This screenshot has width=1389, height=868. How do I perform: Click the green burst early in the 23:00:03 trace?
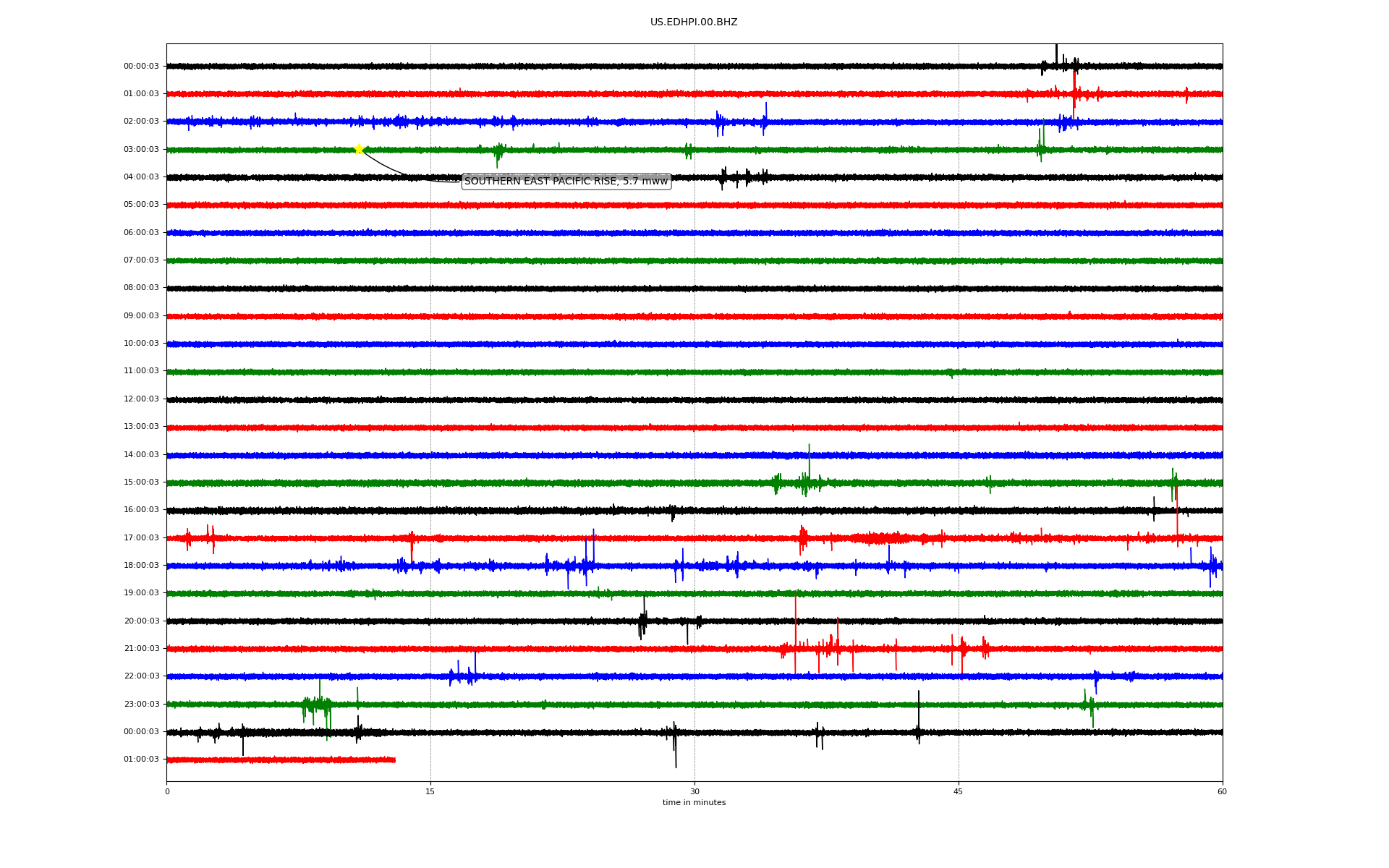318,707
